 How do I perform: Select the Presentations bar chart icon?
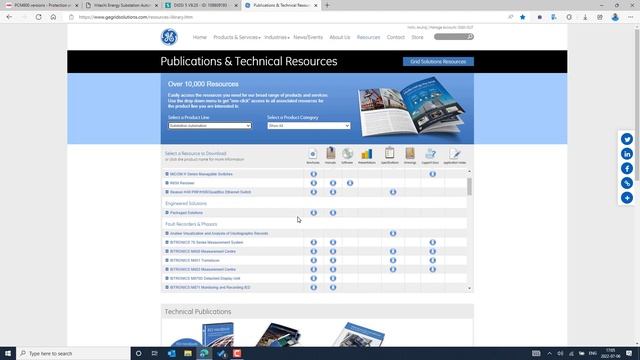tap(367, 153)
